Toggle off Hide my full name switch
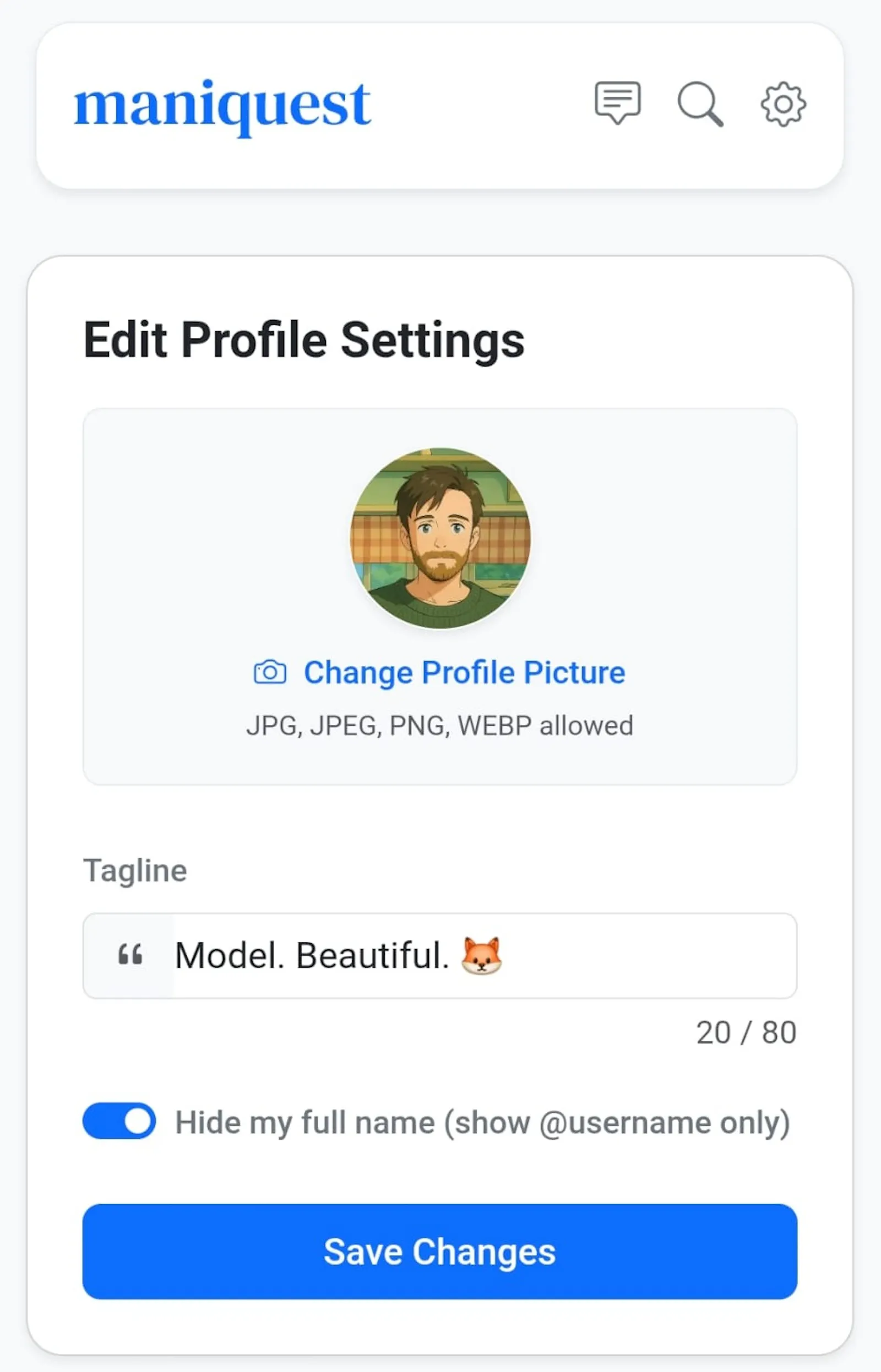This screenshot has width=881, height=1372. [119, 1121]
